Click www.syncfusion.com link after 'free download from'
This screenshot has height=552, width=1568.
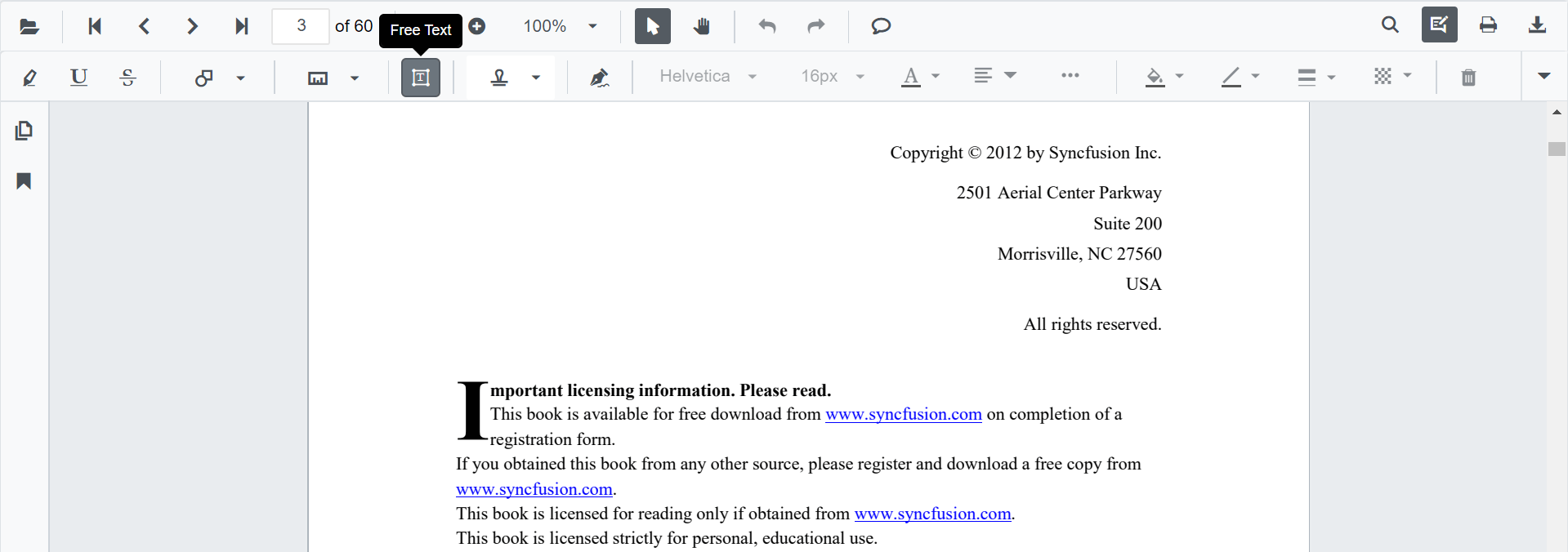(904, 414)
